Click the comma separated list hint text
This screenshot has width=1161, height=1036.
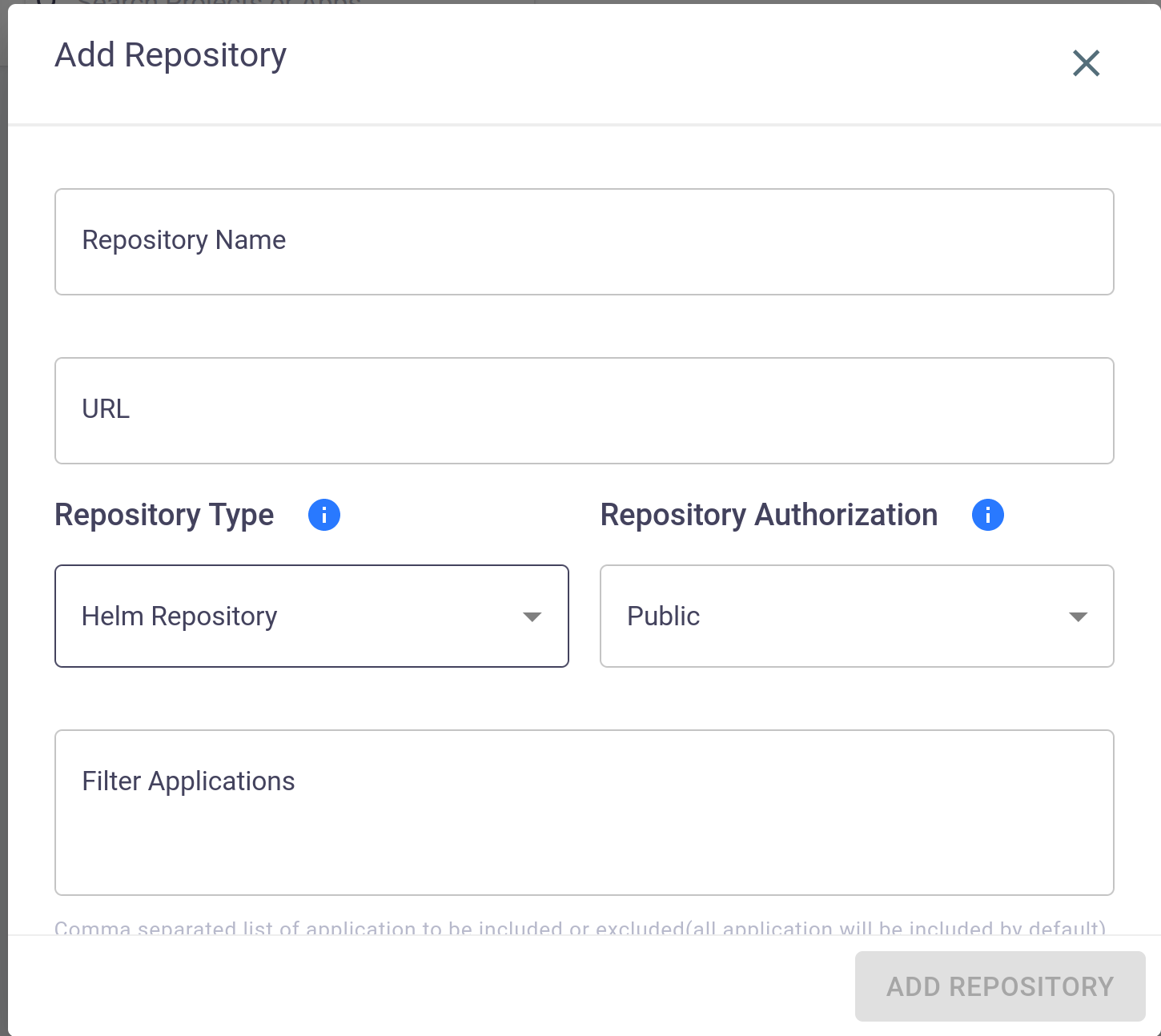point(580,928)
